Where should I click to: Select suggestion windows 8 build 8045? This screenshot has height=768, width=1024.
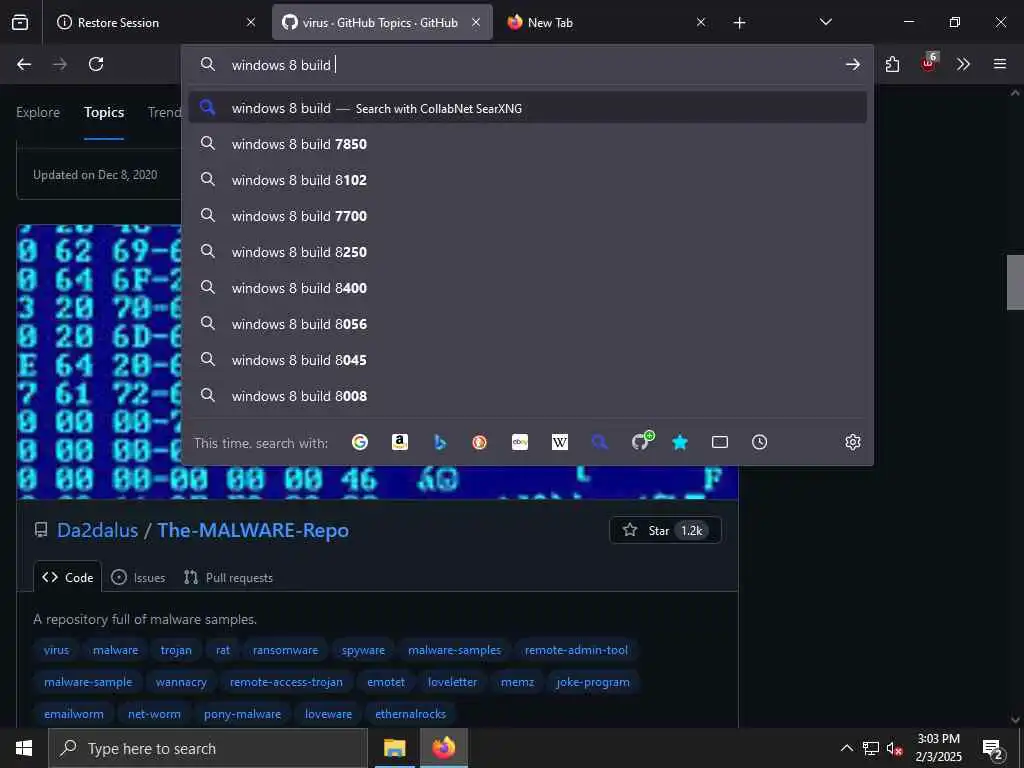pyautogui.click(x=528, y=360)
